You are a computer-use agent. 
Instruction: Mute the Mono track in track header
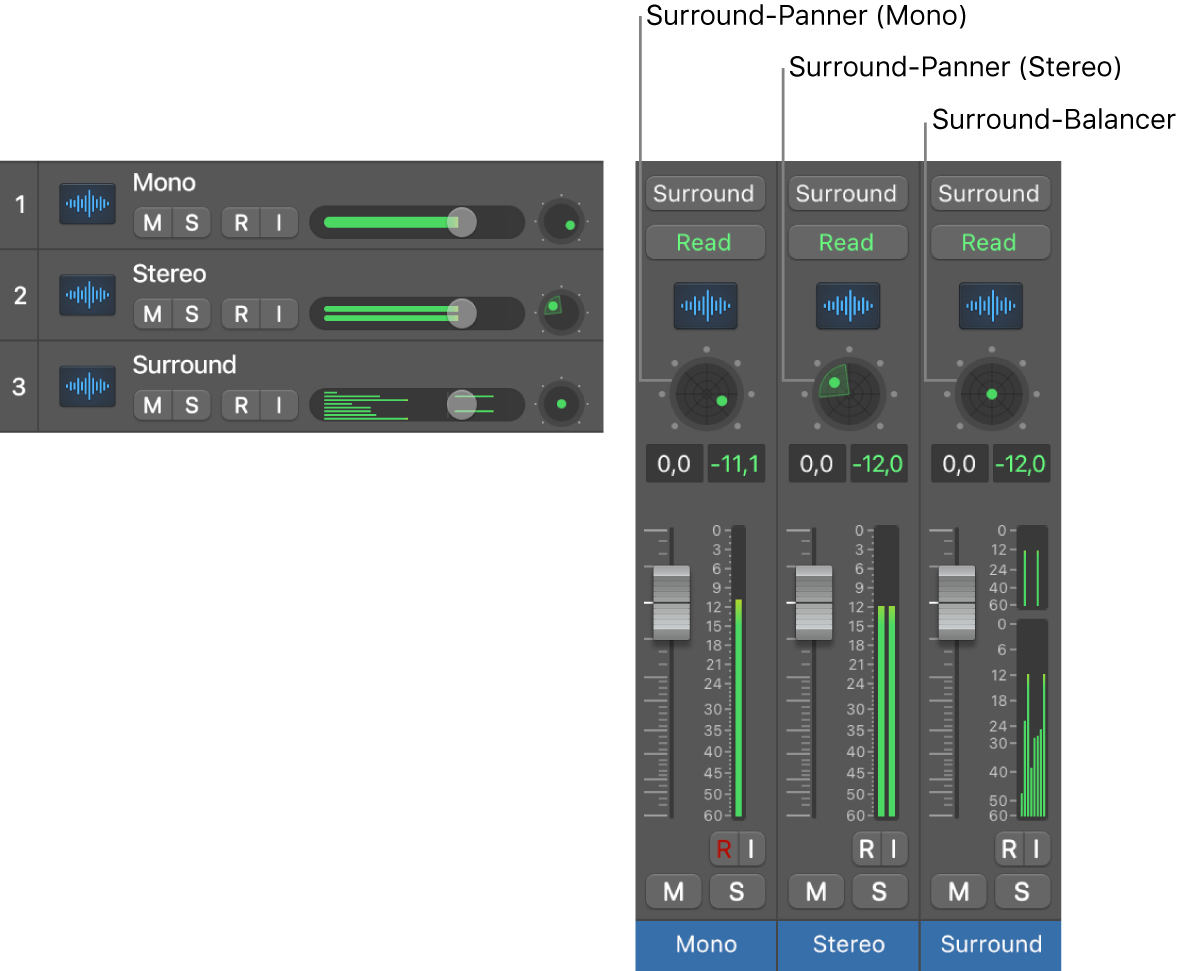point(153,223)
